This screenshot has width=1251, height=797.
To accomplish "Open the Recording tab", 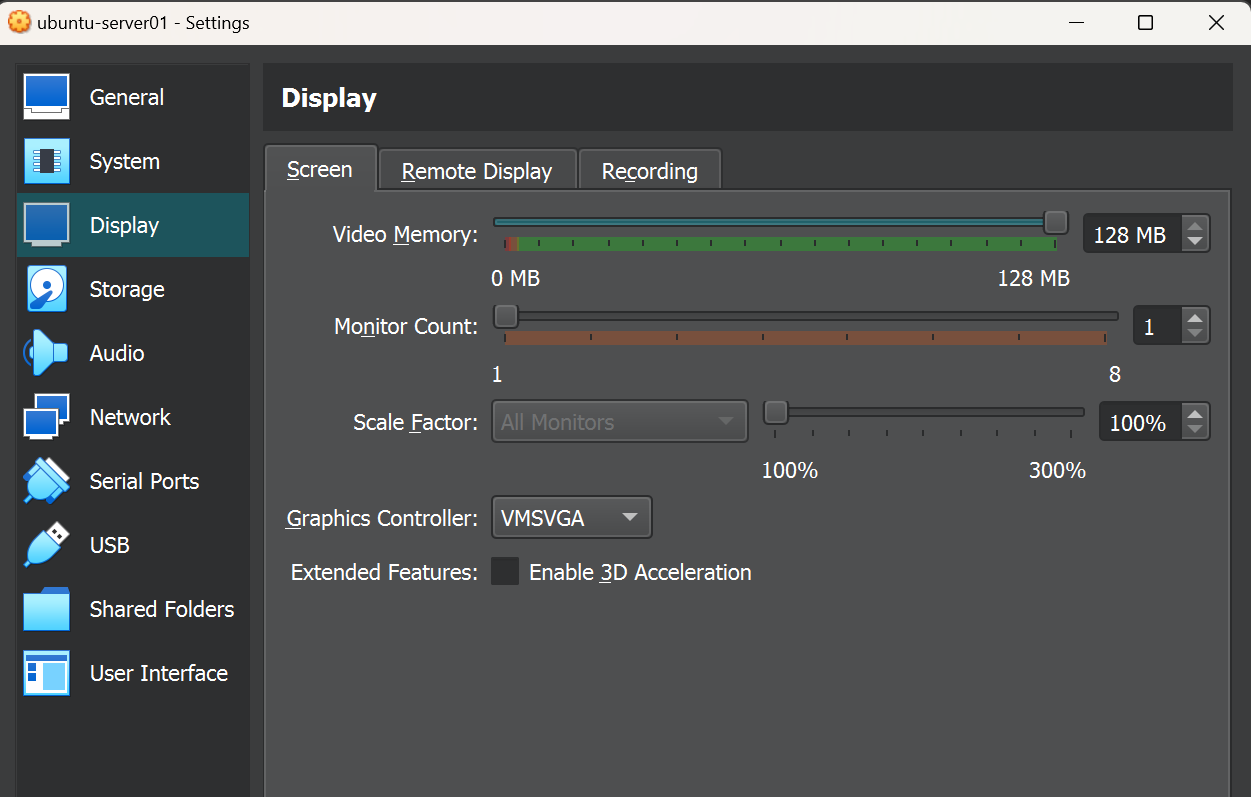I will [x=649, y=171].
